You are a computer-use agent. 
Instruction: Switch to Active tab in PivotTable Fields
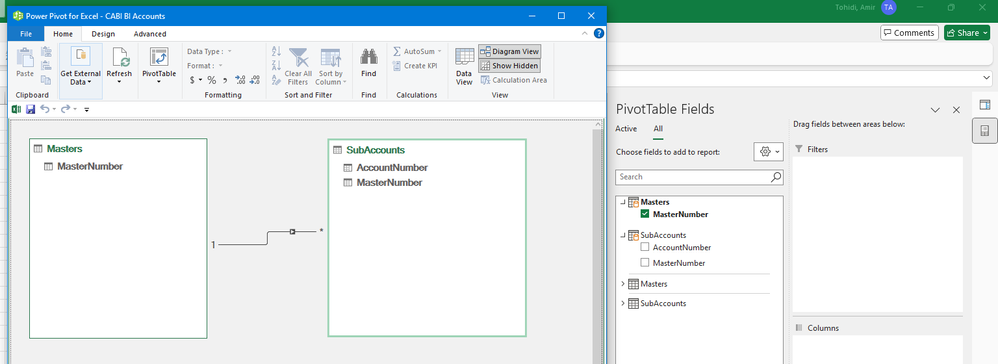[x=626, y=129]
